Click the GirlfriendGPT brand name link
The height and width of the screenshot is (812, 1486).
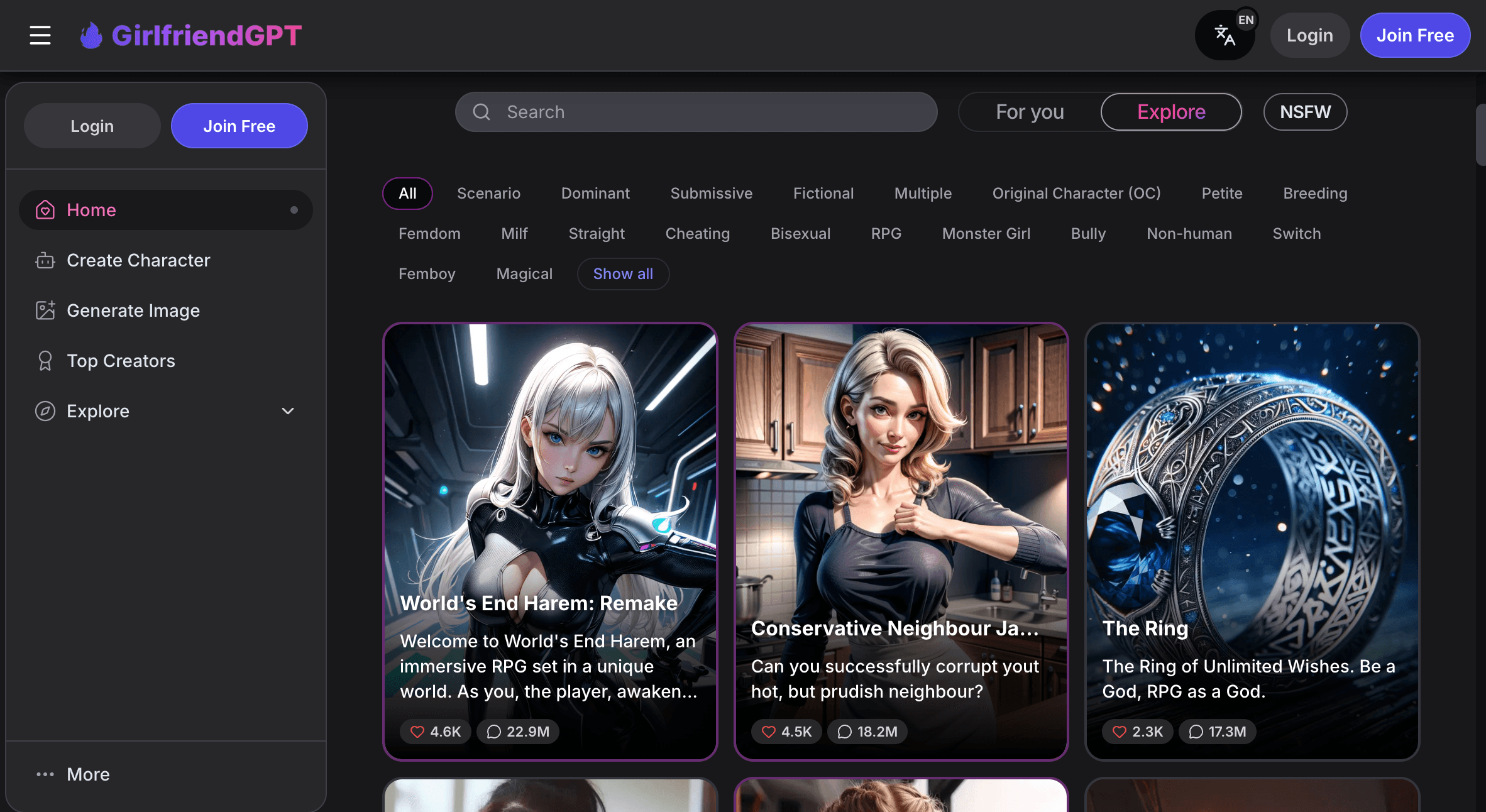(207, 35)
